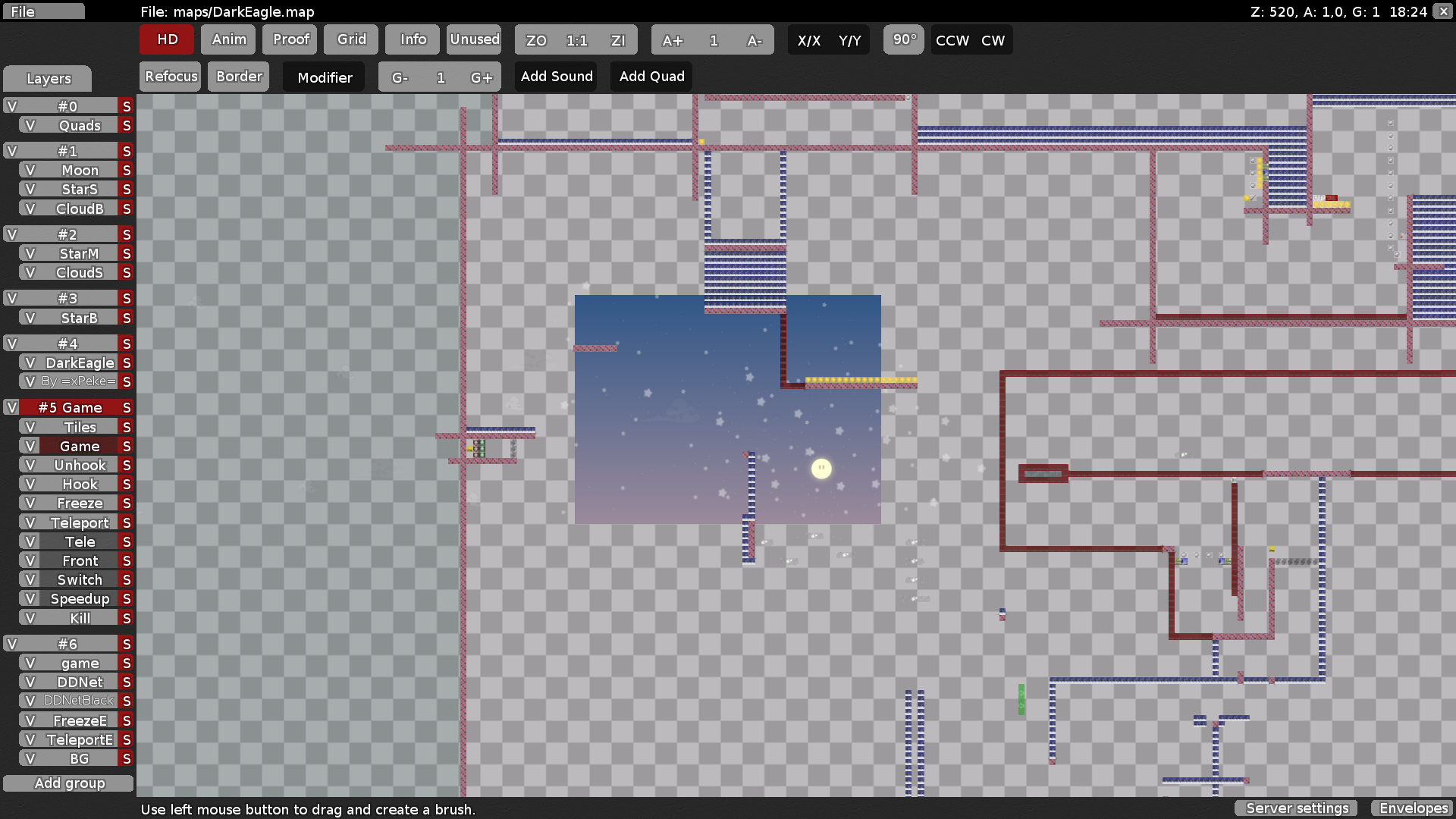Refocus the map view
This screenshot has width=1456, height=819.
click(x=170, y=76)
